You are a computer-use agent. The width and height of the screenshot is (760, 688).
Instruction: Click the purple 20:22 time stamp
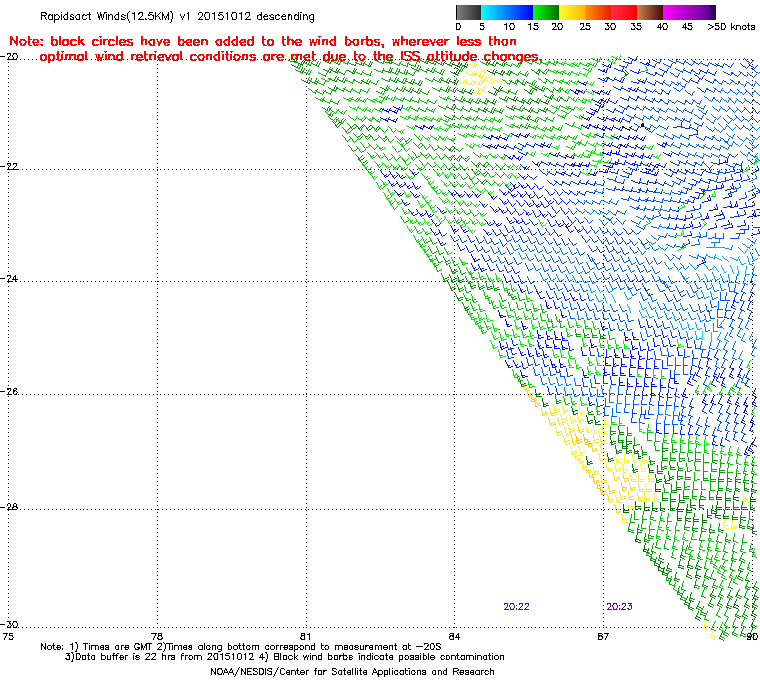point(516,607)
